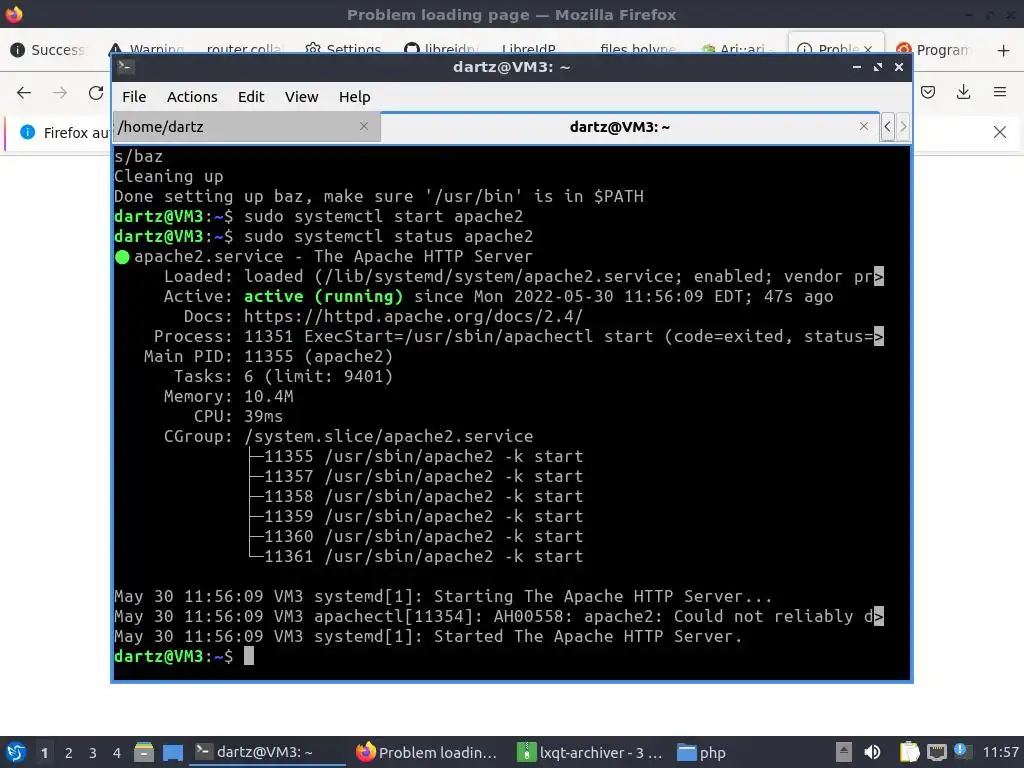Click the Firefox info notification icon
Viewport: 1024px width, 768px height.
pos(27,132)
